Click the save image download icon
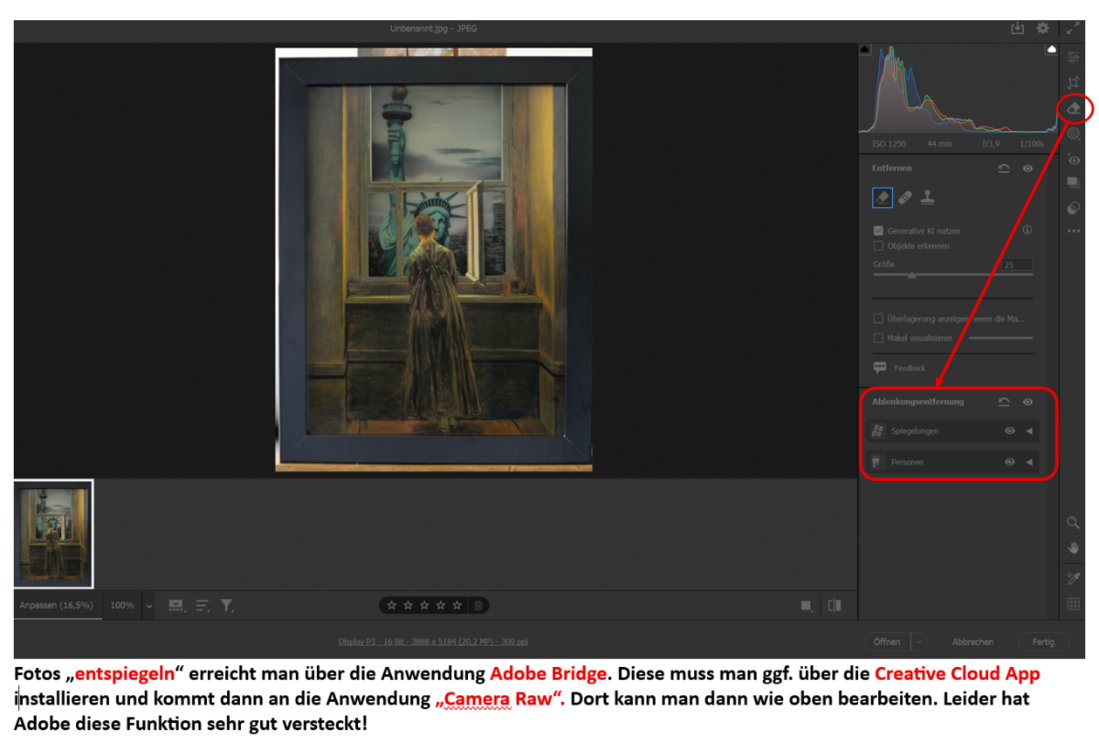The width and height of the screenshot is (1099, 743). [1018, 28]
